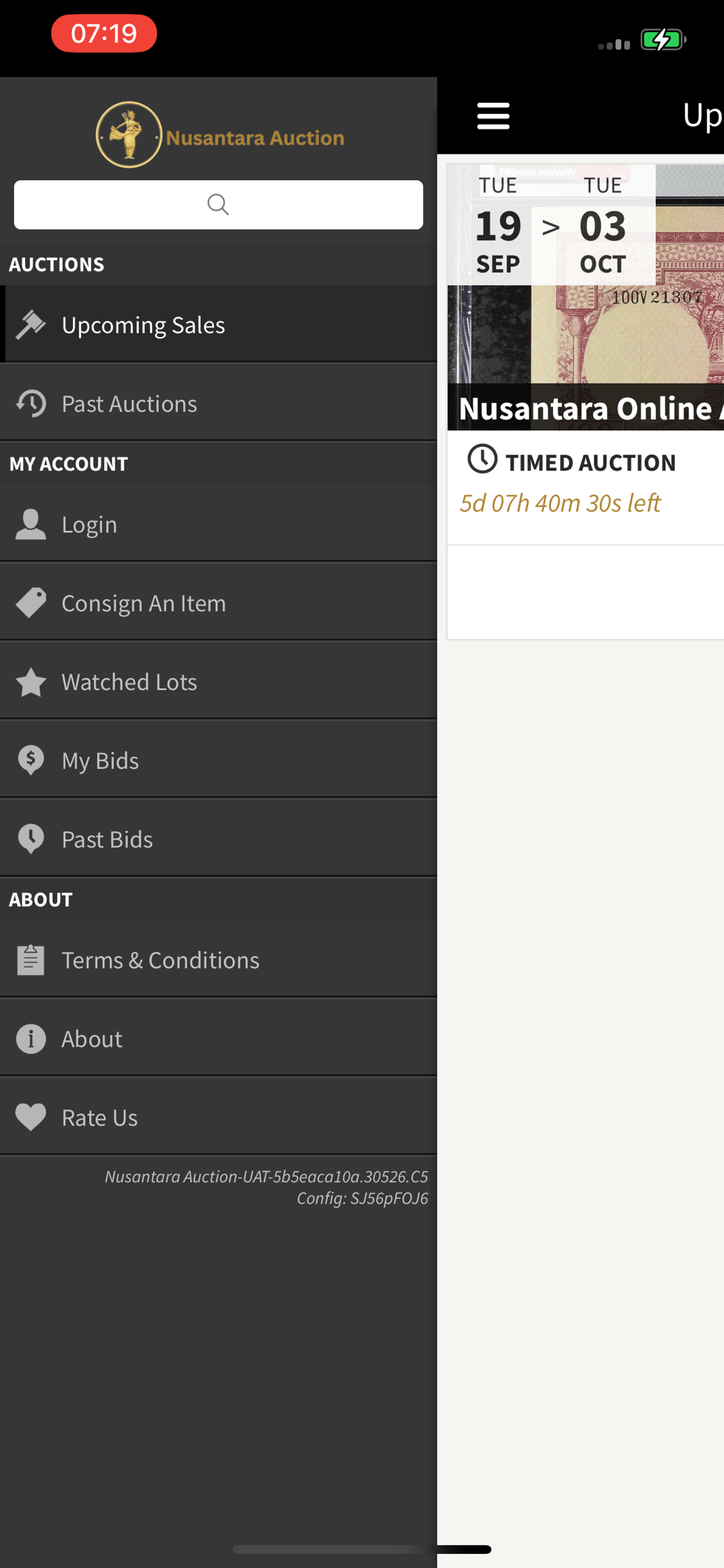Click the search input field
Screen dimensions: 724x1568
click(x=219, y=205)
